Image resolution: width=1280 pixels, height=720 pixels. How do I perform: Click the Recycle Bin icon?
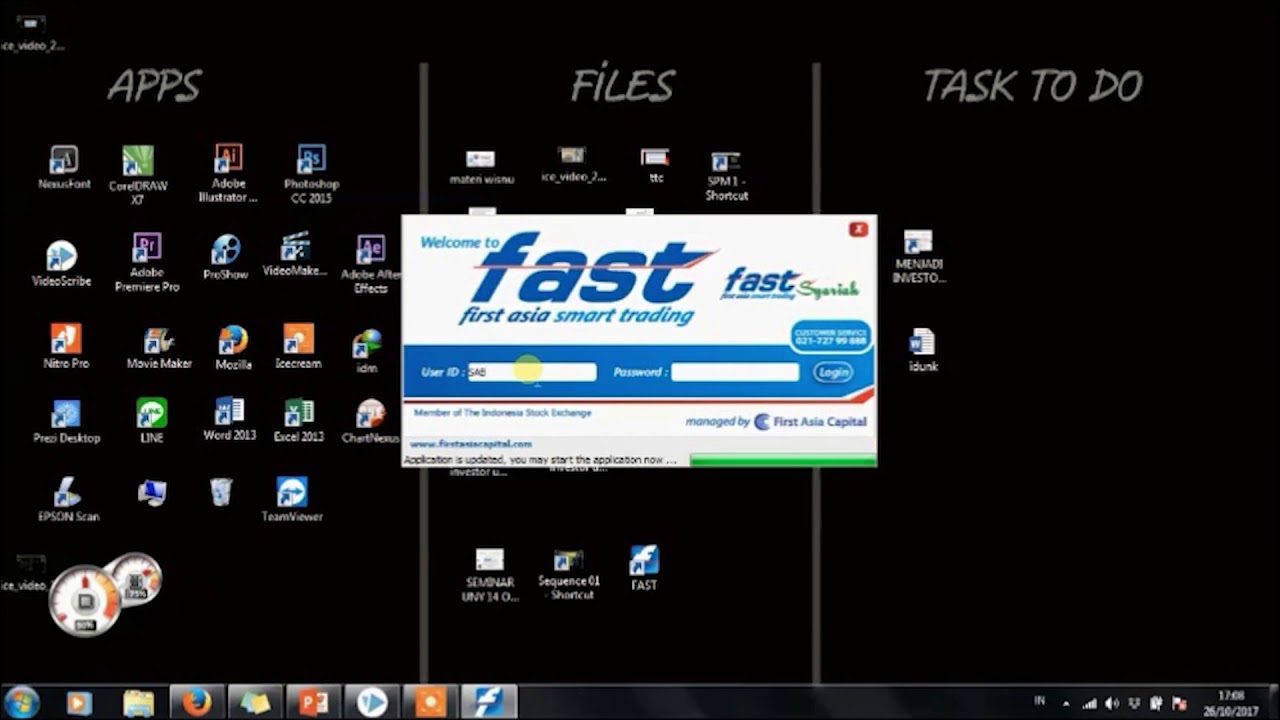(x=221, y=491)
